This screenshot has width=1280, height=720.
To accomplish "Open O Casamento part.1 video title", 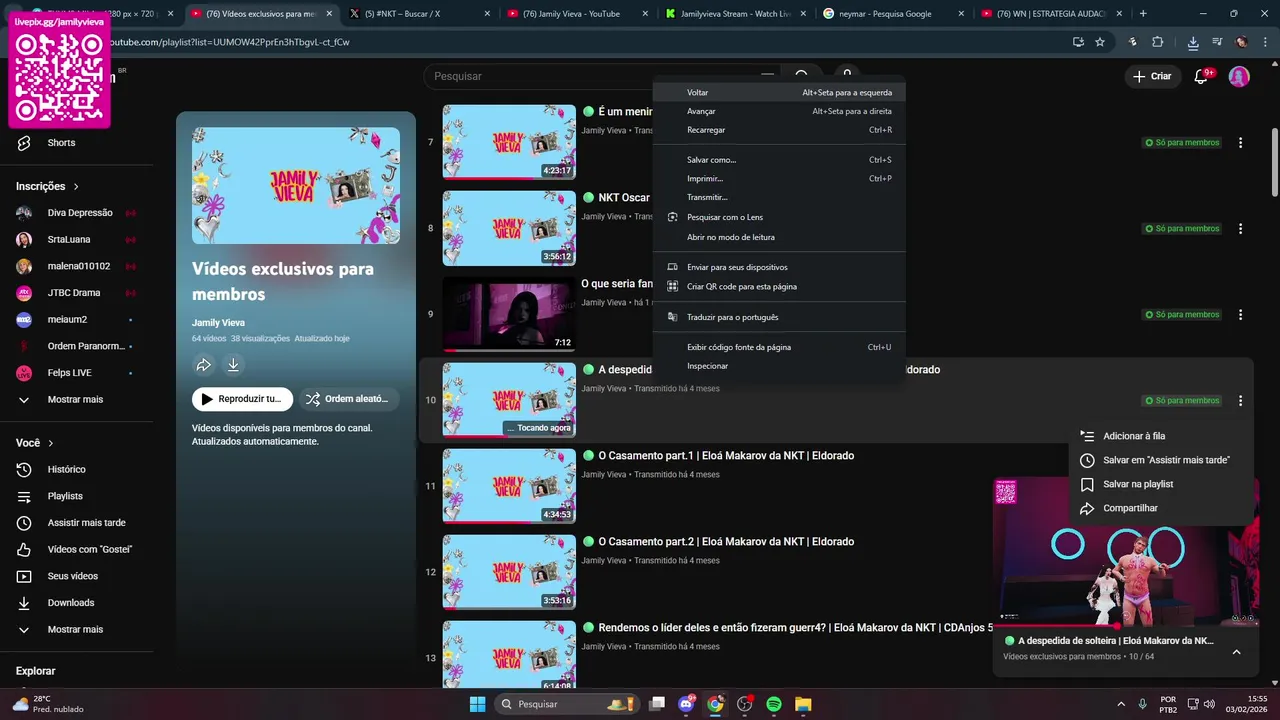I will coord(726,456).
